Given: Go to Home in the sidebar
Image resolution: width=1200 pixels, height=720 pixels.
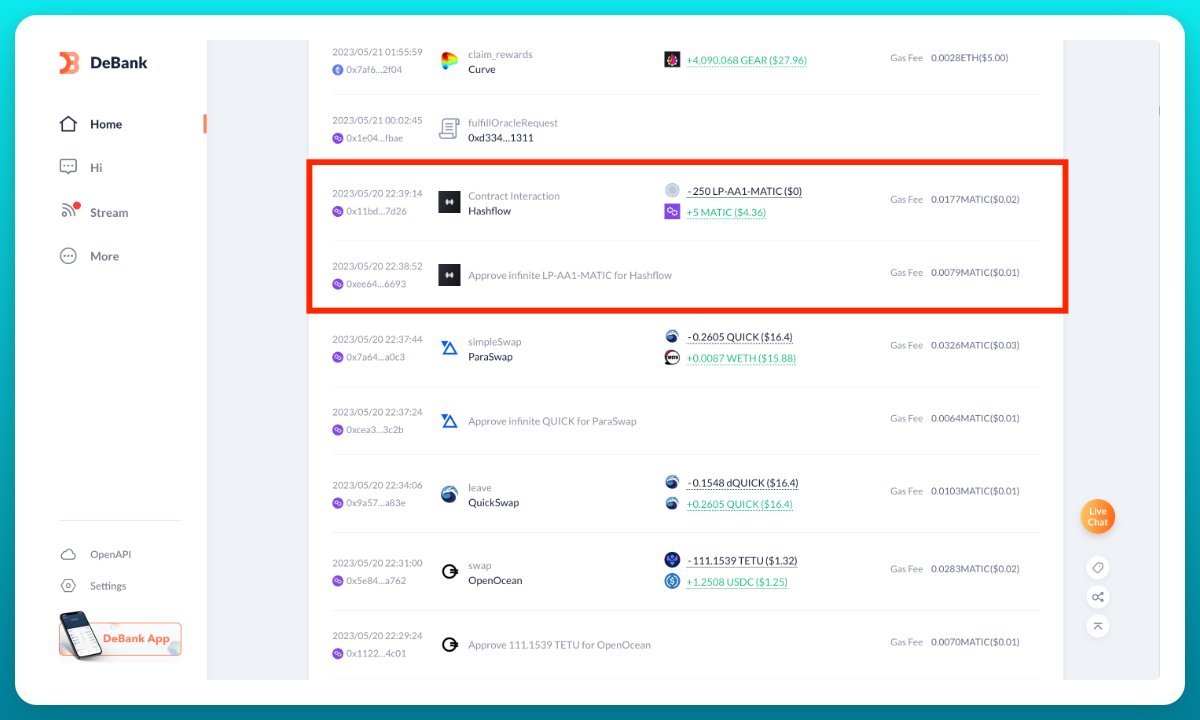Looking at the screenshot, I should coord(106,124).
